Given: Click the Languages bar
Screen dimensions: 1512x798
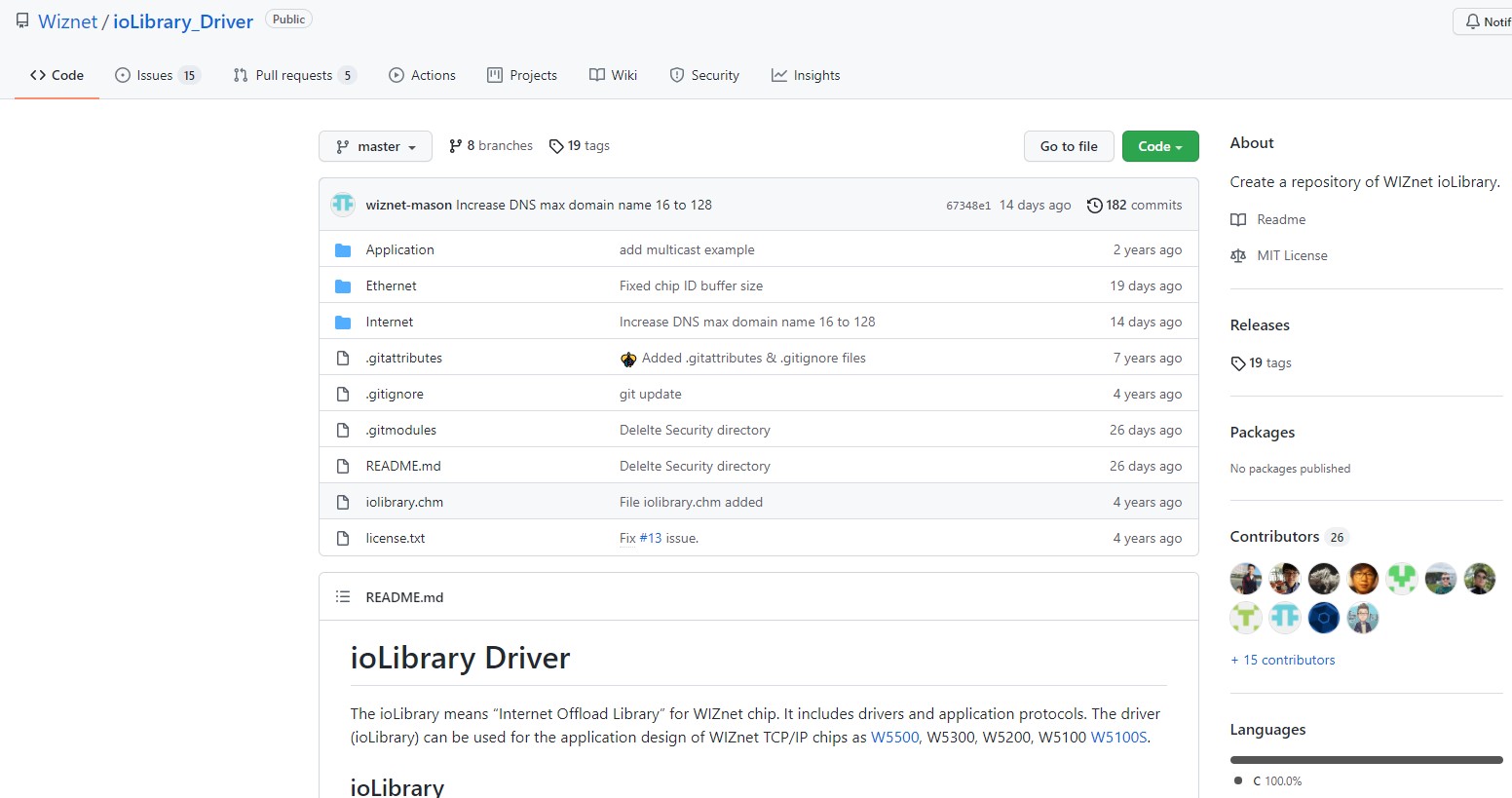Looking at the screenshot, I should [1367, 760].
